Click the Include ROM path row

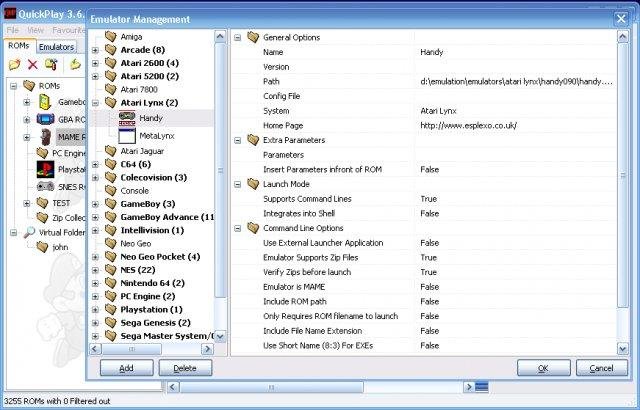pos(424,301)
